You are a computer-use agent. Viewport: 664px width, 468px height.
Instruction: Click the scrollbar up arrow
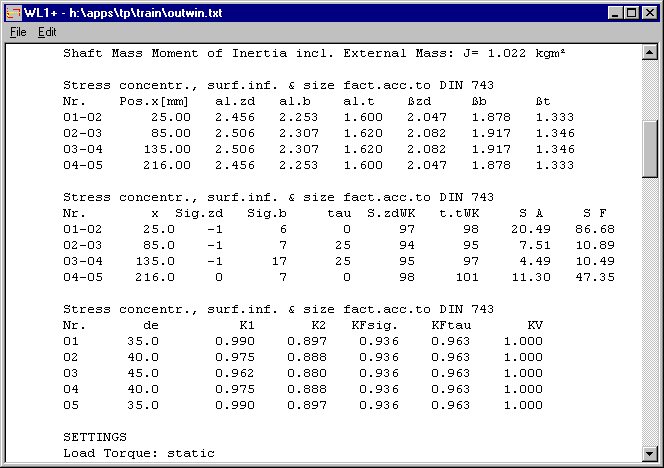pyautogui.click(x=649, y=51)
